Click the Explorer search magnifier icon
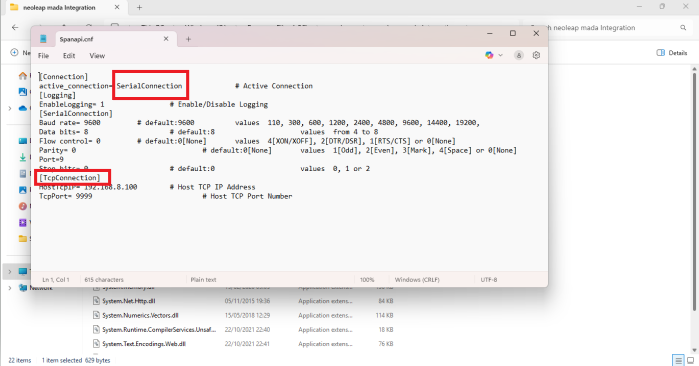This screenshot has width=699, height=366. pyautogui.click(x=683, y=28)
